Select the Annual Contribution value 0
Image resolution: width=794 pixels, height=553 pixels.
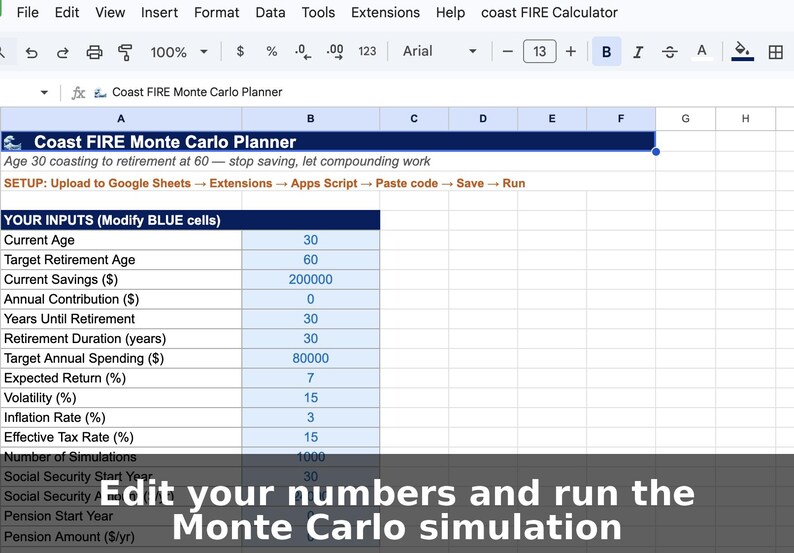(310, 299)
